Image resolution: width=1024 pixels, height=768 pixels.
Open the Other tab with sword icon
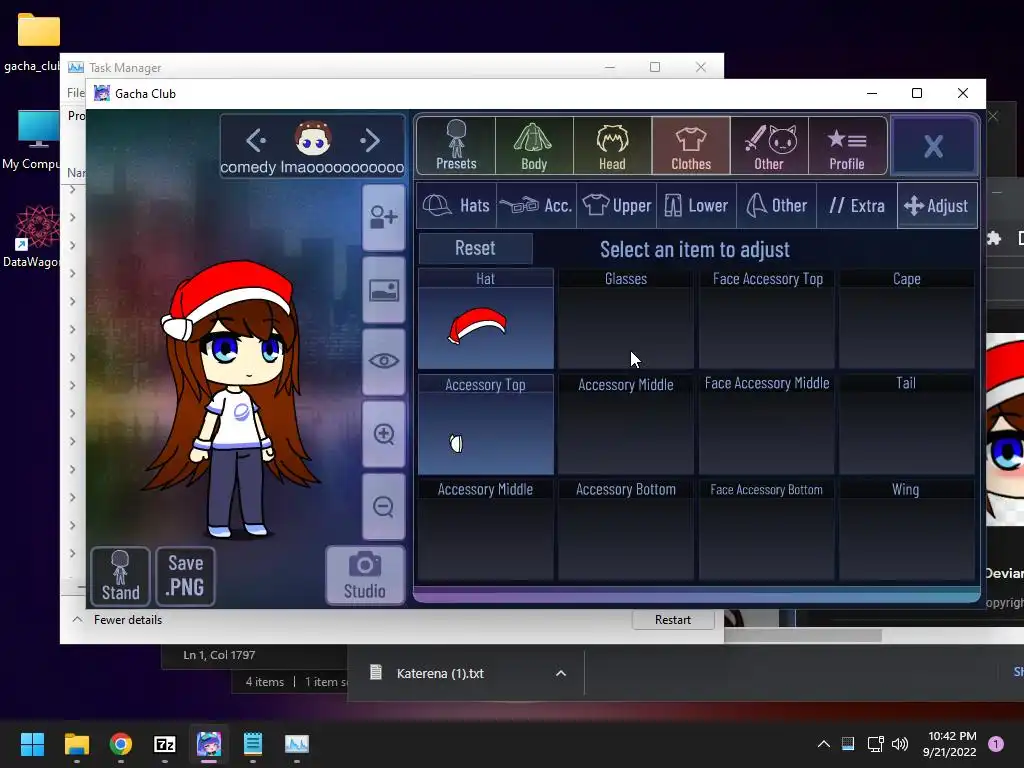tap(769, 145)
